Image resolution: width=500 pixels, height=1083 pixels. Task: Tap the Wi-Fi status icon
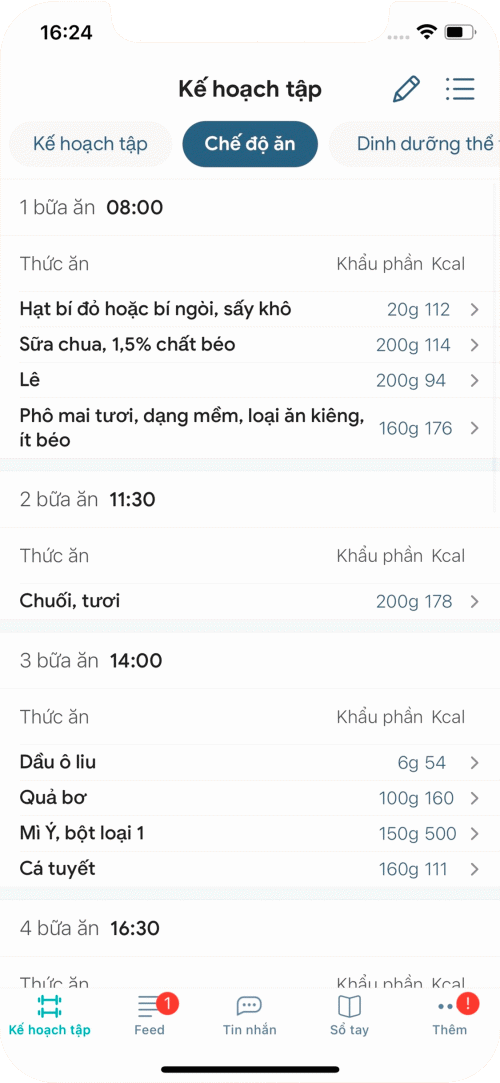pos(427,31)
